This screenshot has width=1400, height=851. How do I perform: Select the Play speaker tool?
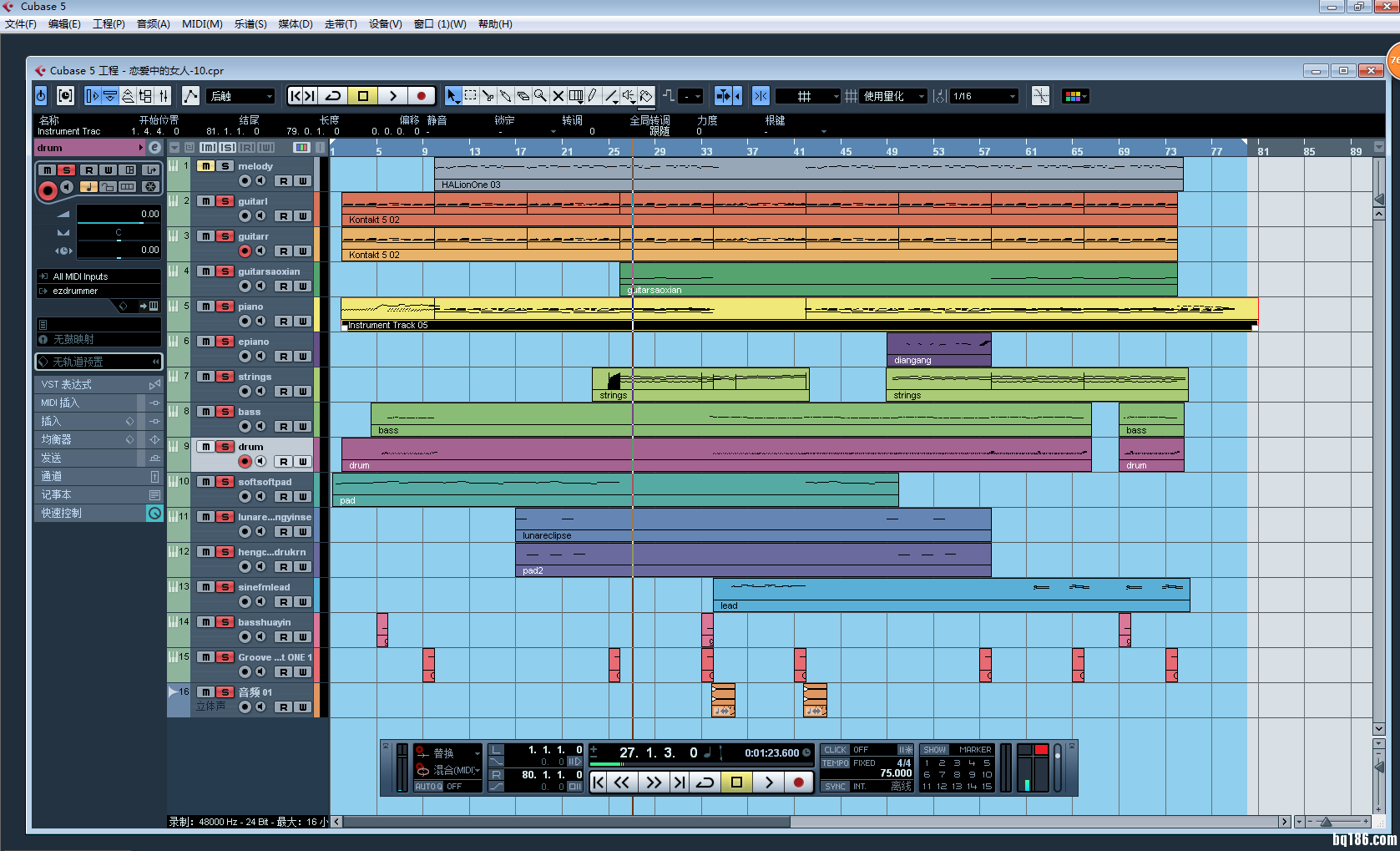tap(629, 96)
